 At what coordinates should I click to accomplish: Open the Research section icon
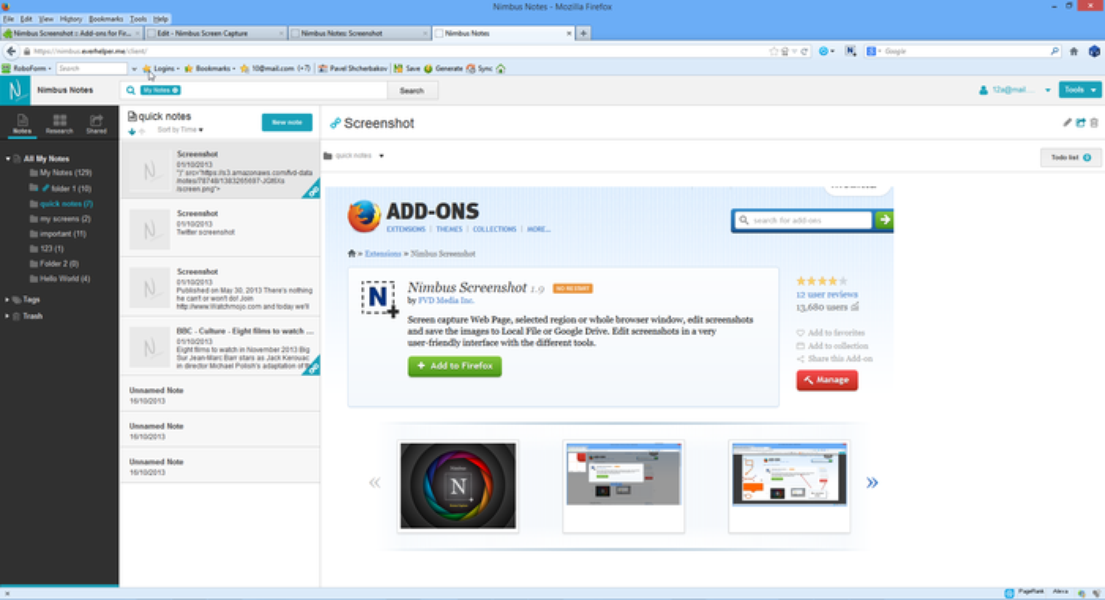[59, 123]
